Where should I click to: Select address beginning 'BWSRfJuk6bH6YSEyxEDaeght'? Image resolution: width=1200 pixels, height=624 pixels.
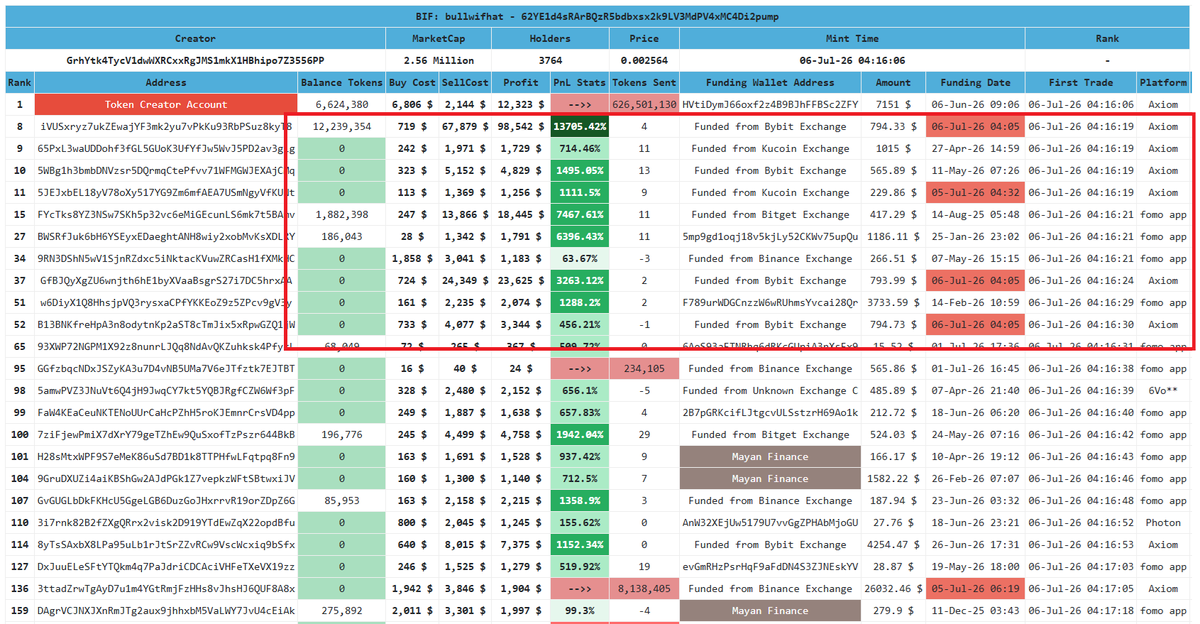coord(166,236)
